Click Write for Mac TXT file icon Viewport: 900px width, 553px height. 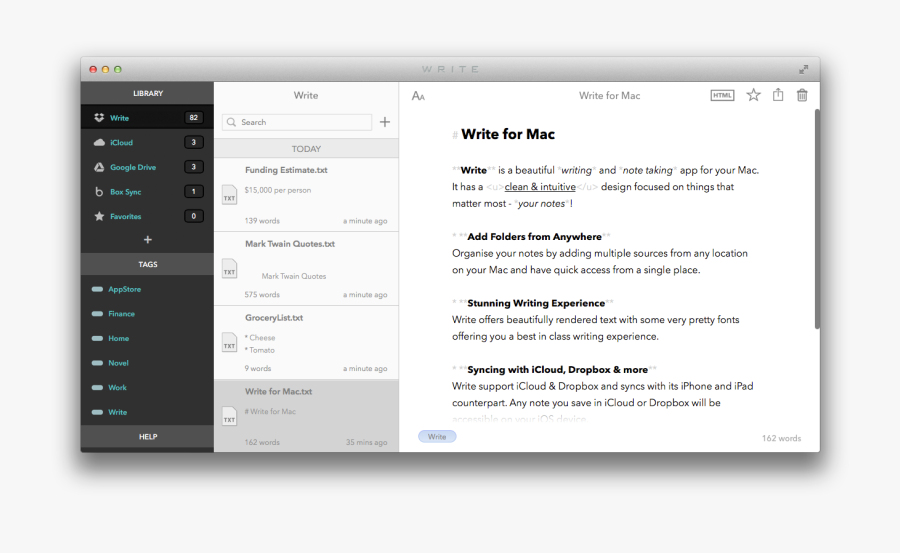pyautogui.click(x=230, y=416)
